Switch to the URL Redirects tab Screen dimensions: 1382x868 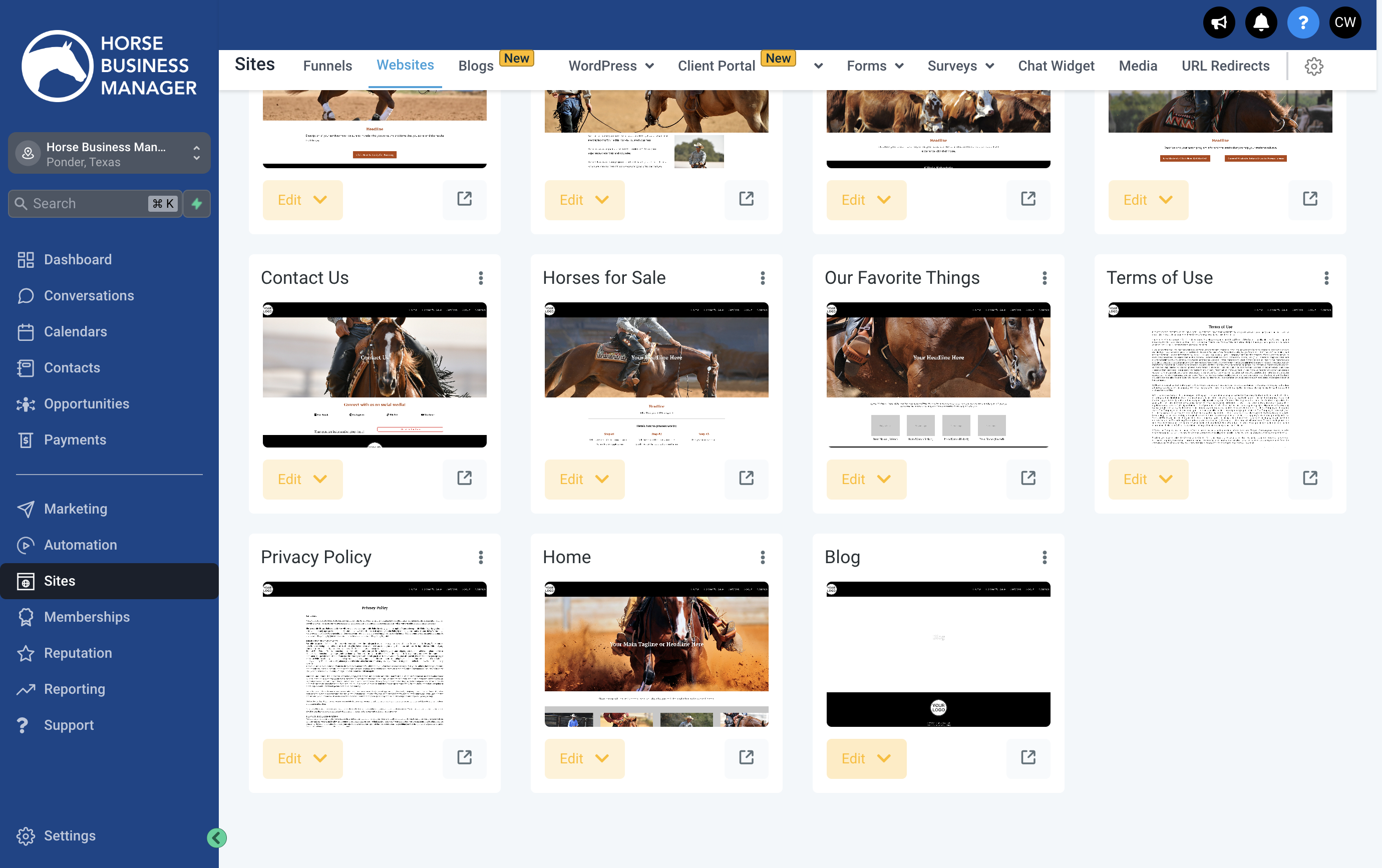(1225, 66)
